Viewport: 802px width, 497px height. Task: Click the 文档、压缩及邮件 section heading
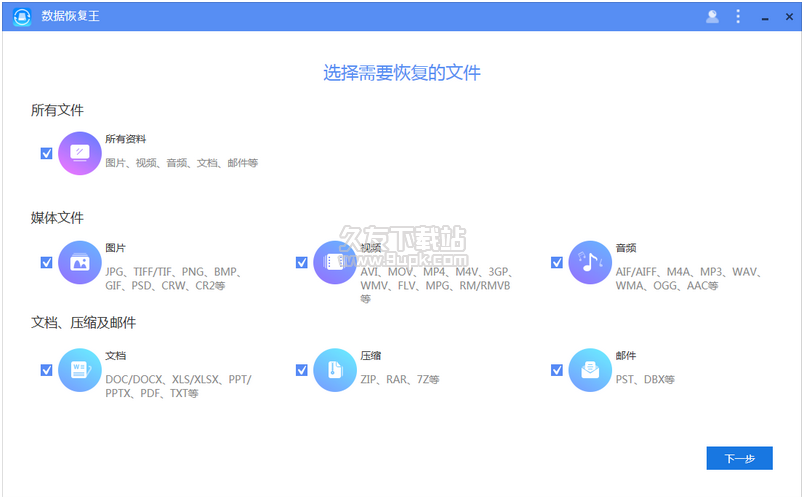pyautogui.click(x=83, y=323)
